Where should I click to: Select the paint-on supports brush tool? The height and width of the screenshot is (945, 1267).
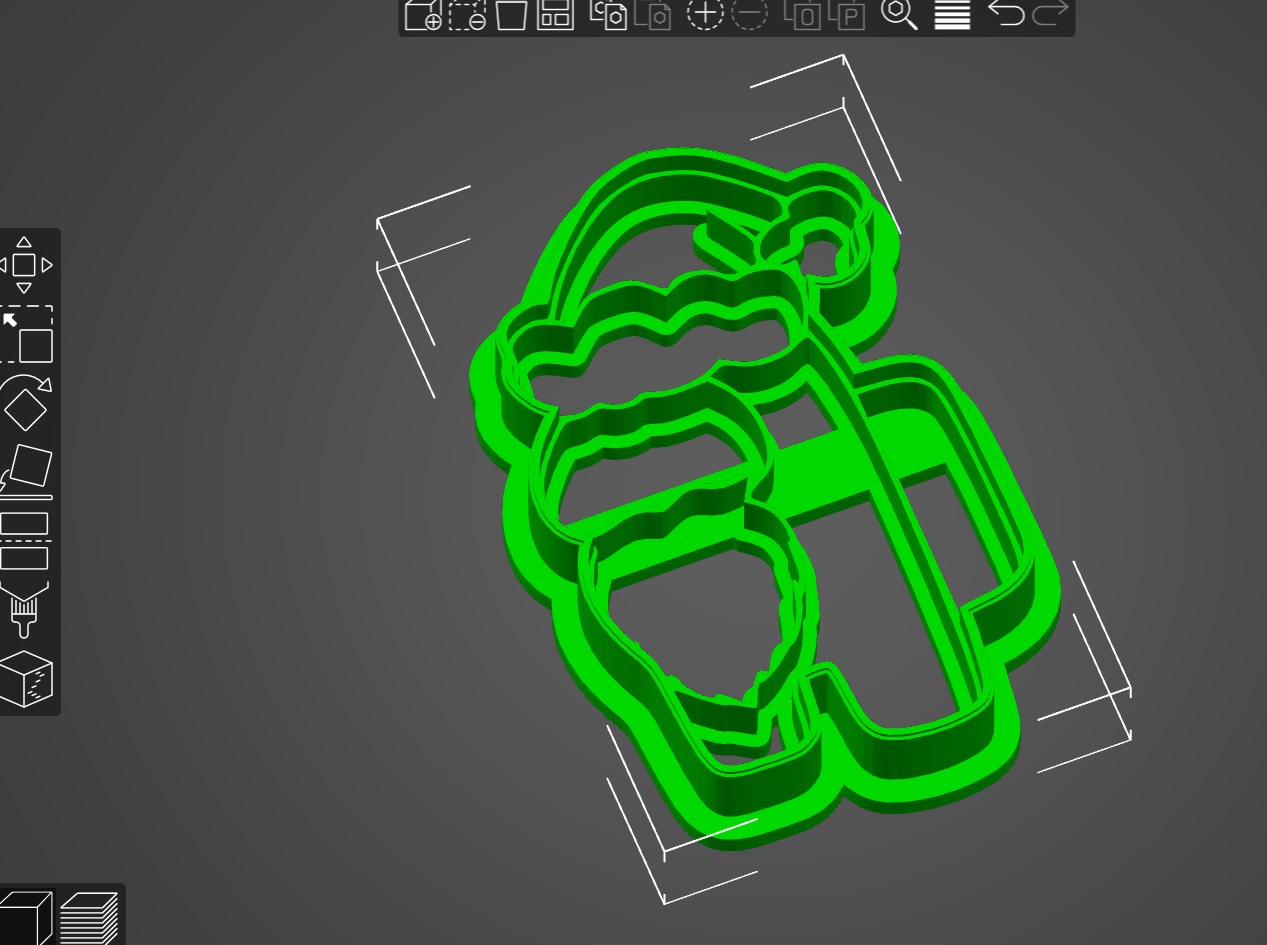point(25,611)
